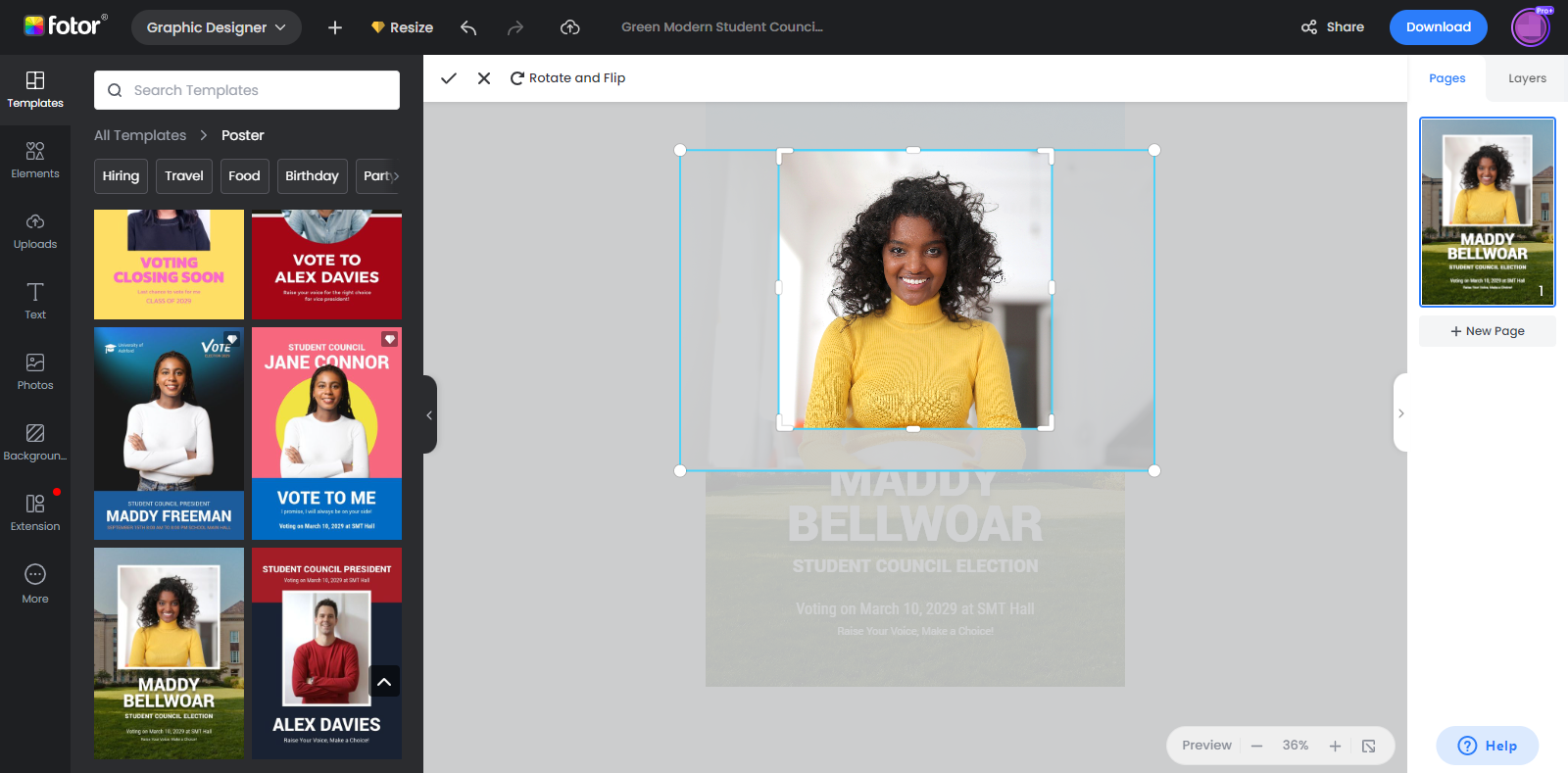Cancel crop with the X icon
Screen dimensions: 1568x773
point(484,78)
